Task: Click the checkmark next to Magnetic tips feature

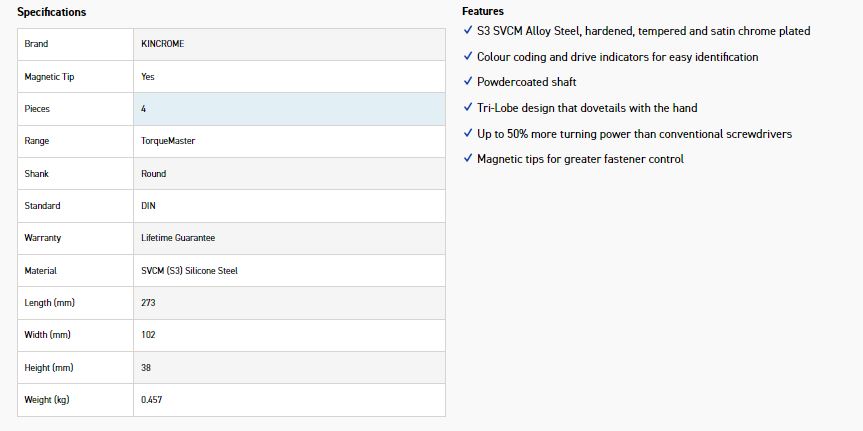Action: tap(468, 159)
